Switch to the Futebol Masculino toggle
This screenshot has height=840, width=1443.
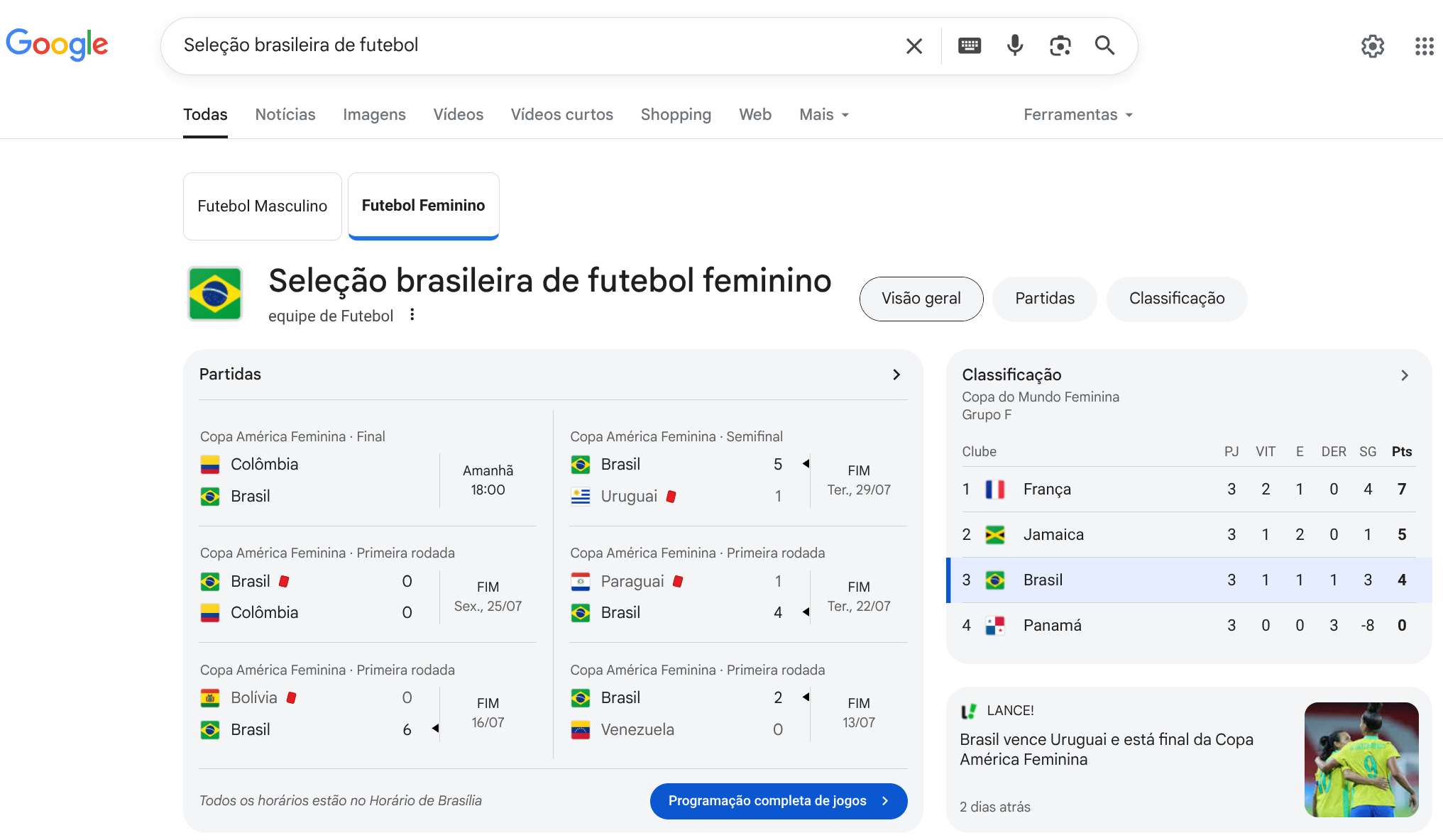coord(263,206)
